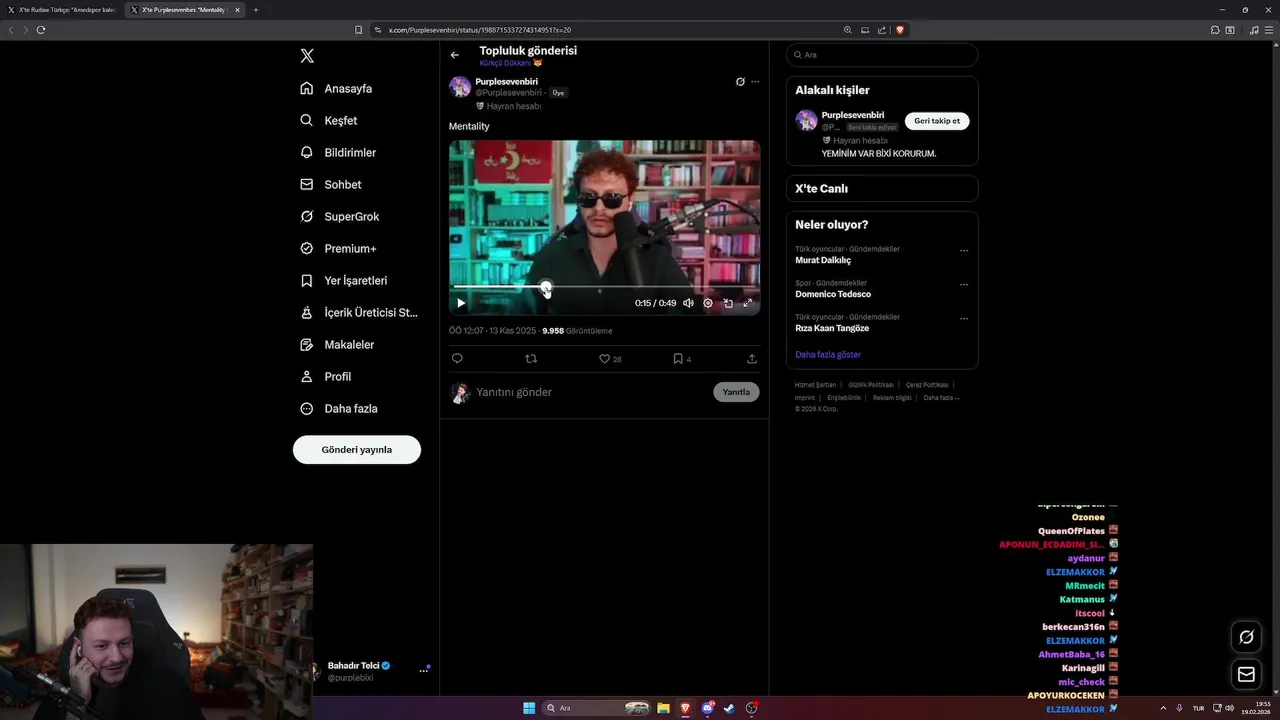Screen dimensions: 1280x720
Task: Play the Mentality video
Action: pos(461,303)
